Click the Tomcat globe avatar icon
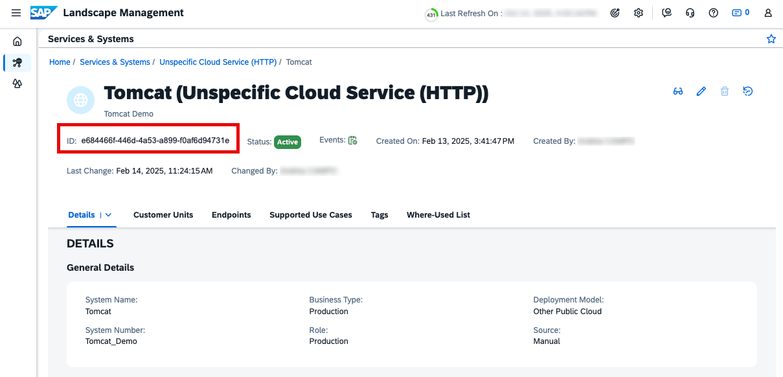This screenshot has height=377, width=783. point(80,100)
